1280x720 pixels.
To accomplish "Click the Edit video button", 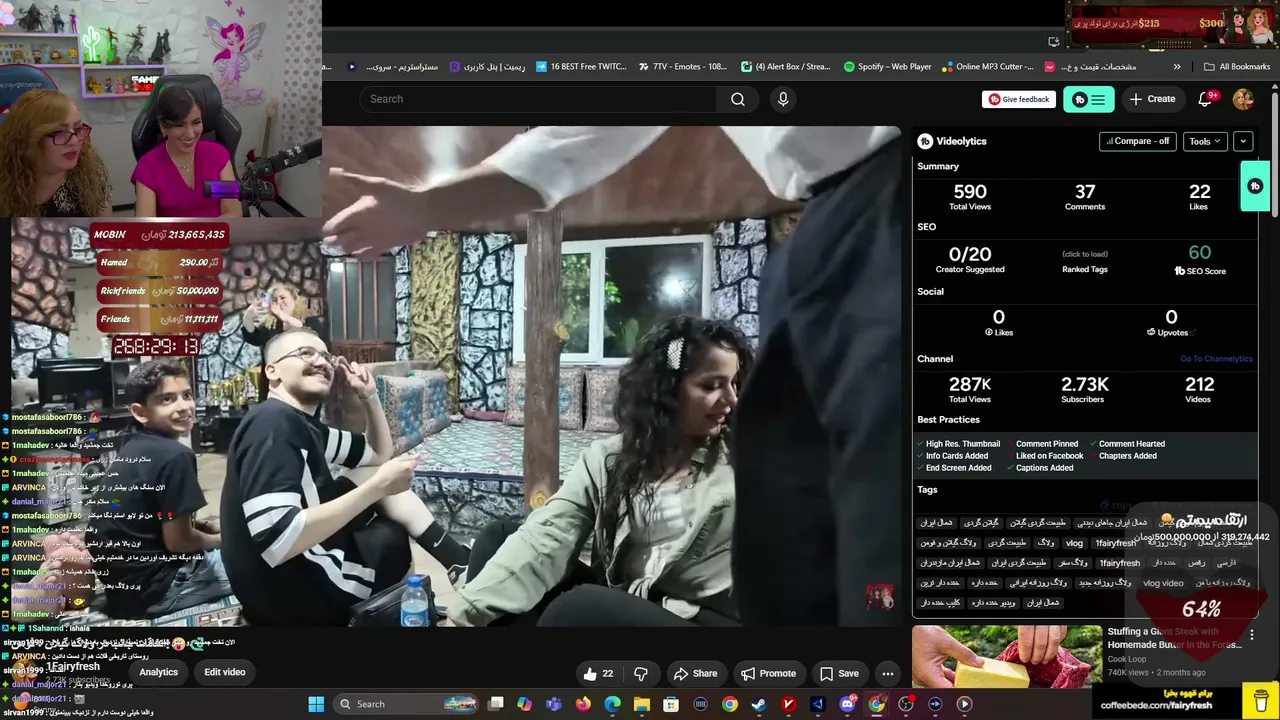I will pyautogui.click(x=225, y=672).
